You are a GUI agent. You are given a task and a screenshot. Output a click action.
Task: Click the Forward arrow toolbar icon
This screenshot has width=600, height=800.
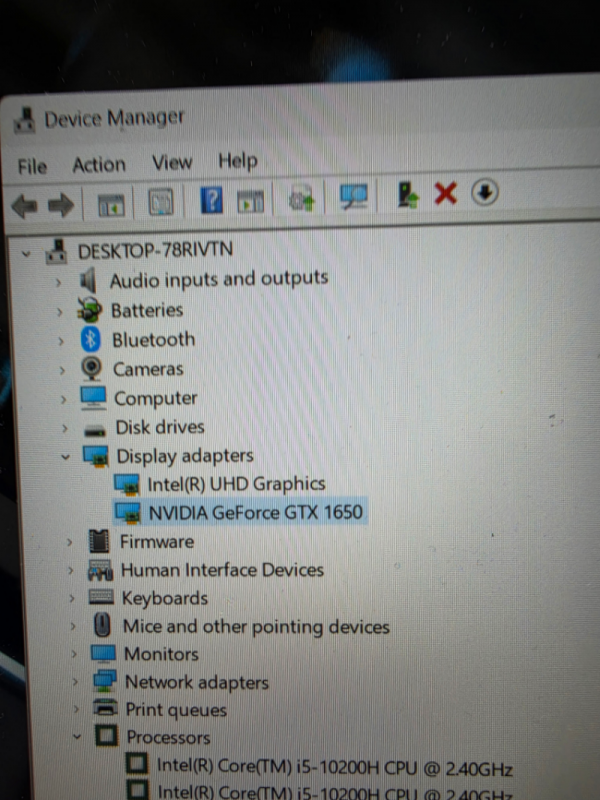coord(61,206)
